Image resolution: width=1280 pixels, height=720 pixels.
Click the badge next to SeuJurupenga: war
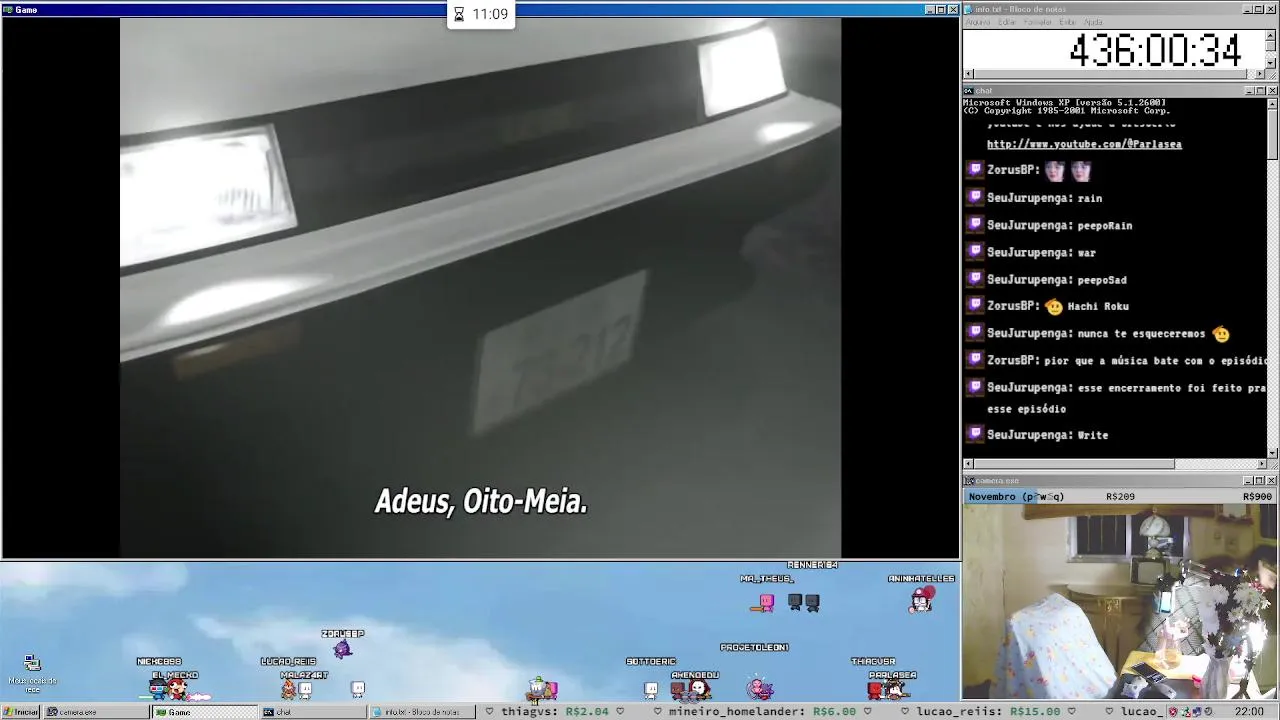point(975,252)
